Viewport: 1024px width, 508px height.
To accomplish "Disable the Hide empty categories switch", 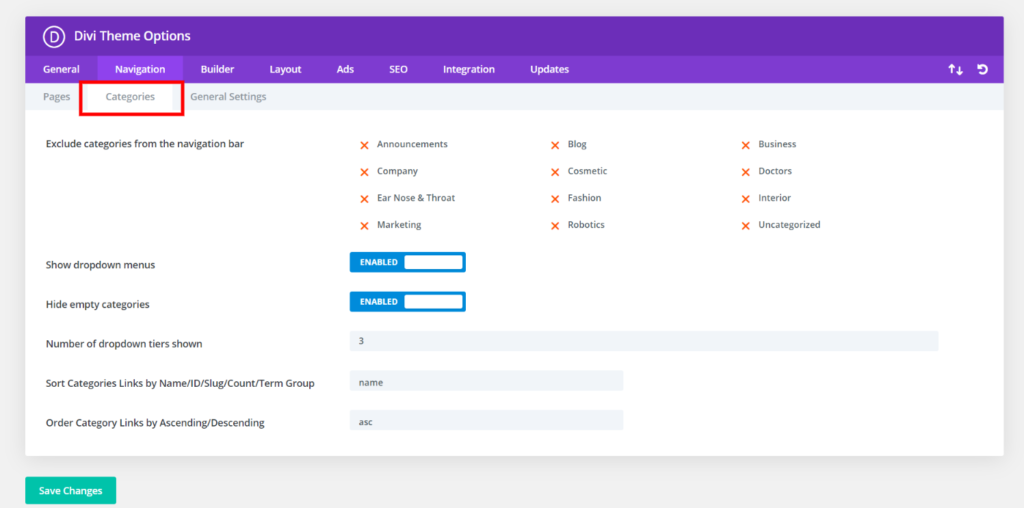I will click(x=408, y=302).
